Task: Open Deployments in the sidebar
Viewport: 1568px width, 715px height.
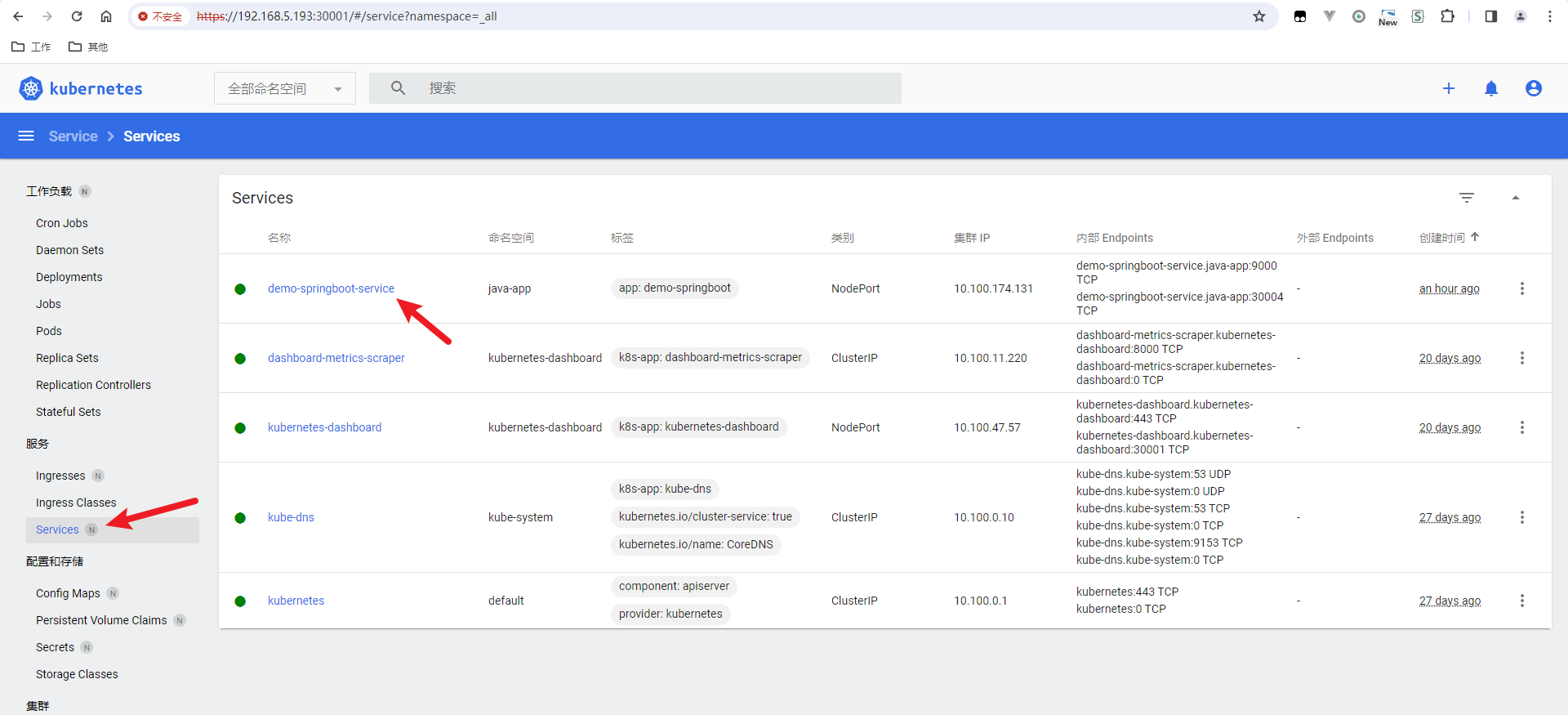Action: coord(69,277)
